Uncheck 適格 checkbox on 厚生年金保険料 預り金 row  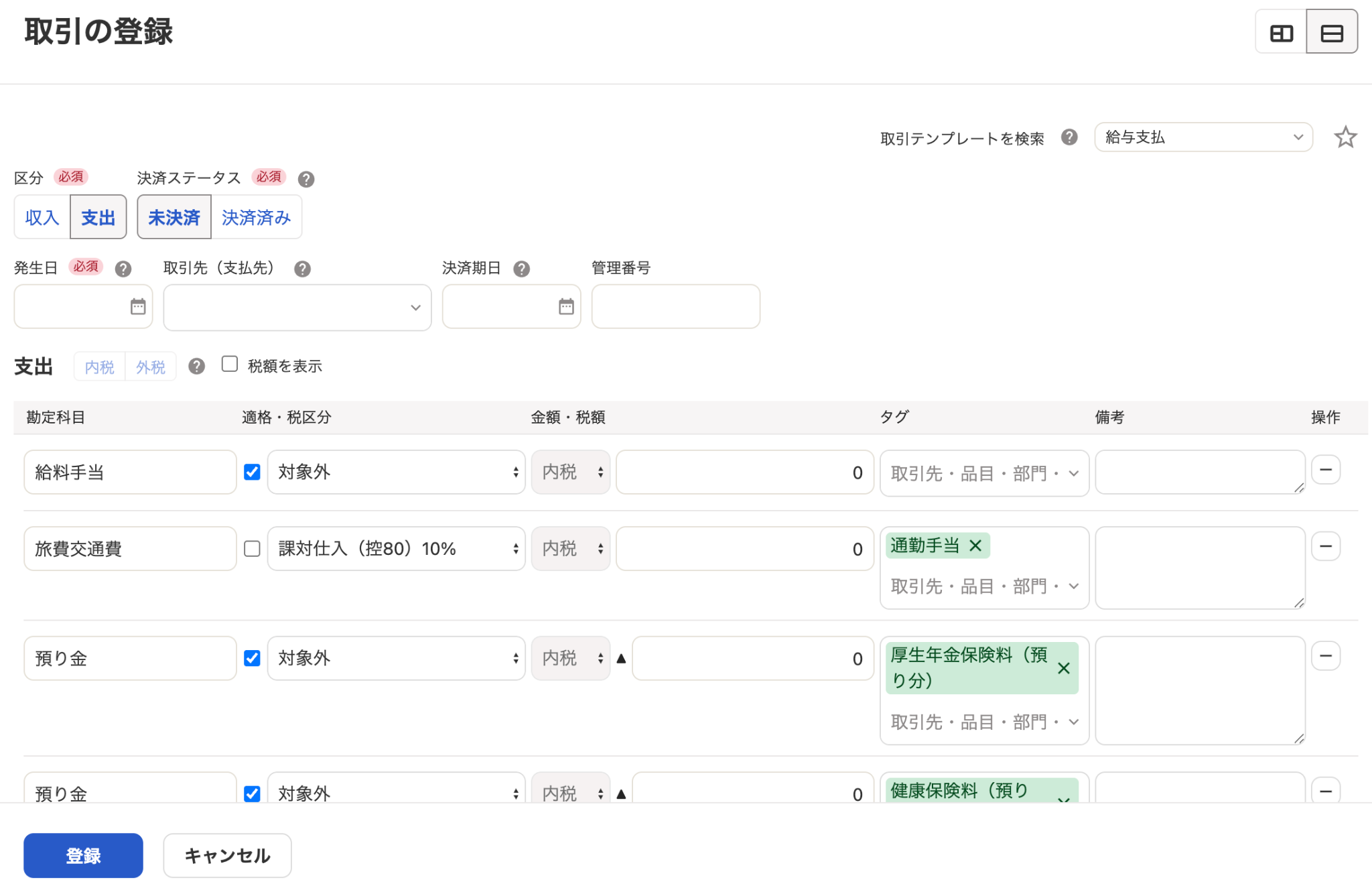pos(252,658)
